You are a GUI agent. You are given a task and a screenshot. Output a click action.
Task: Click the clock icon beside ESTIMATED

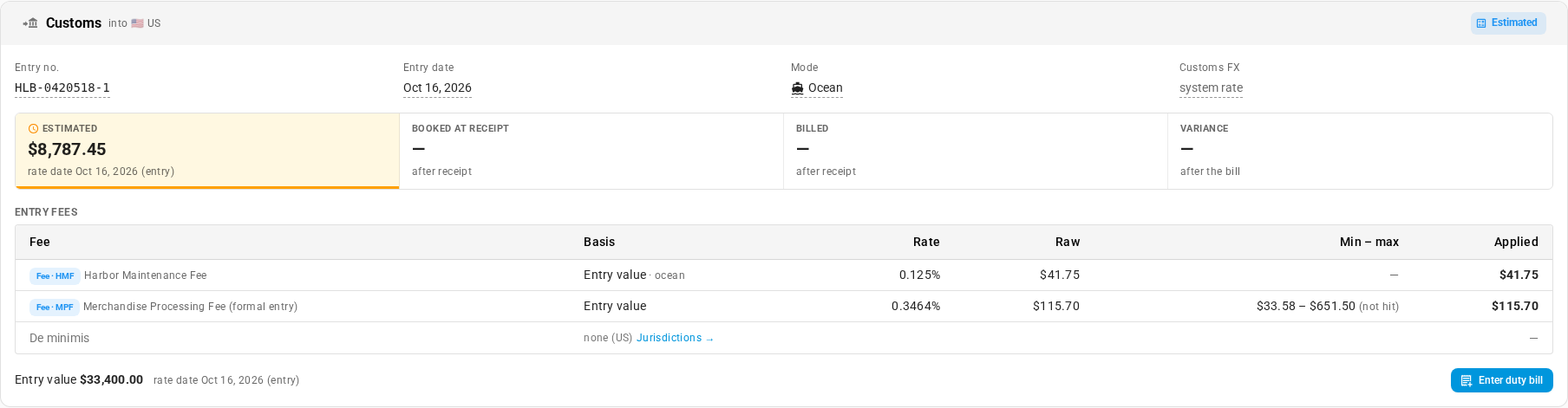pyautogui.click(x=33, y=128)
